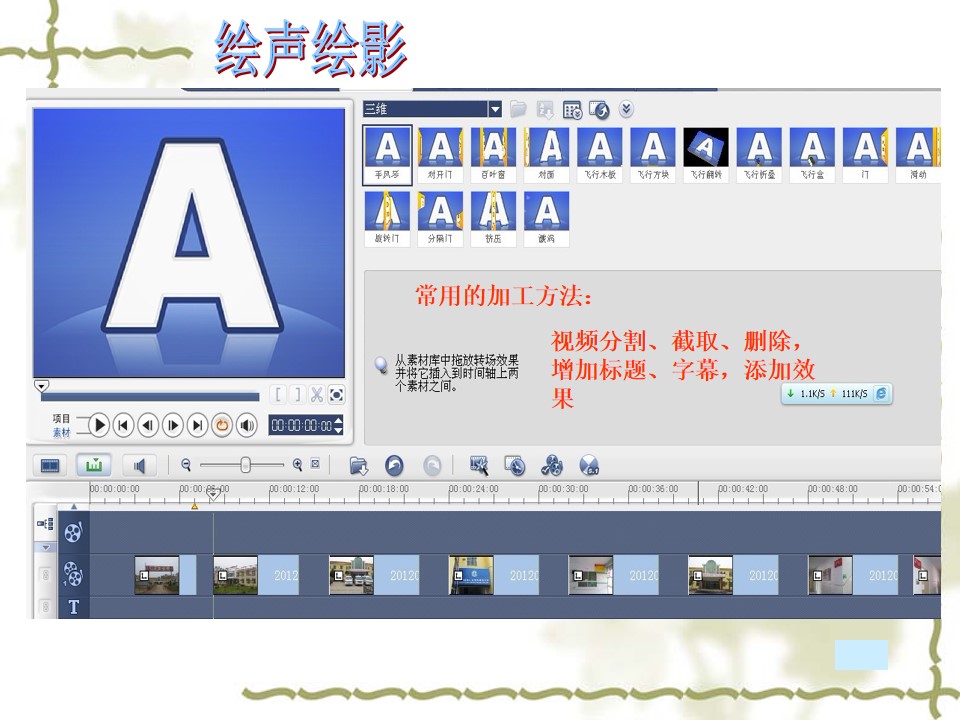Step back to previous frame

tap(148, 425)
